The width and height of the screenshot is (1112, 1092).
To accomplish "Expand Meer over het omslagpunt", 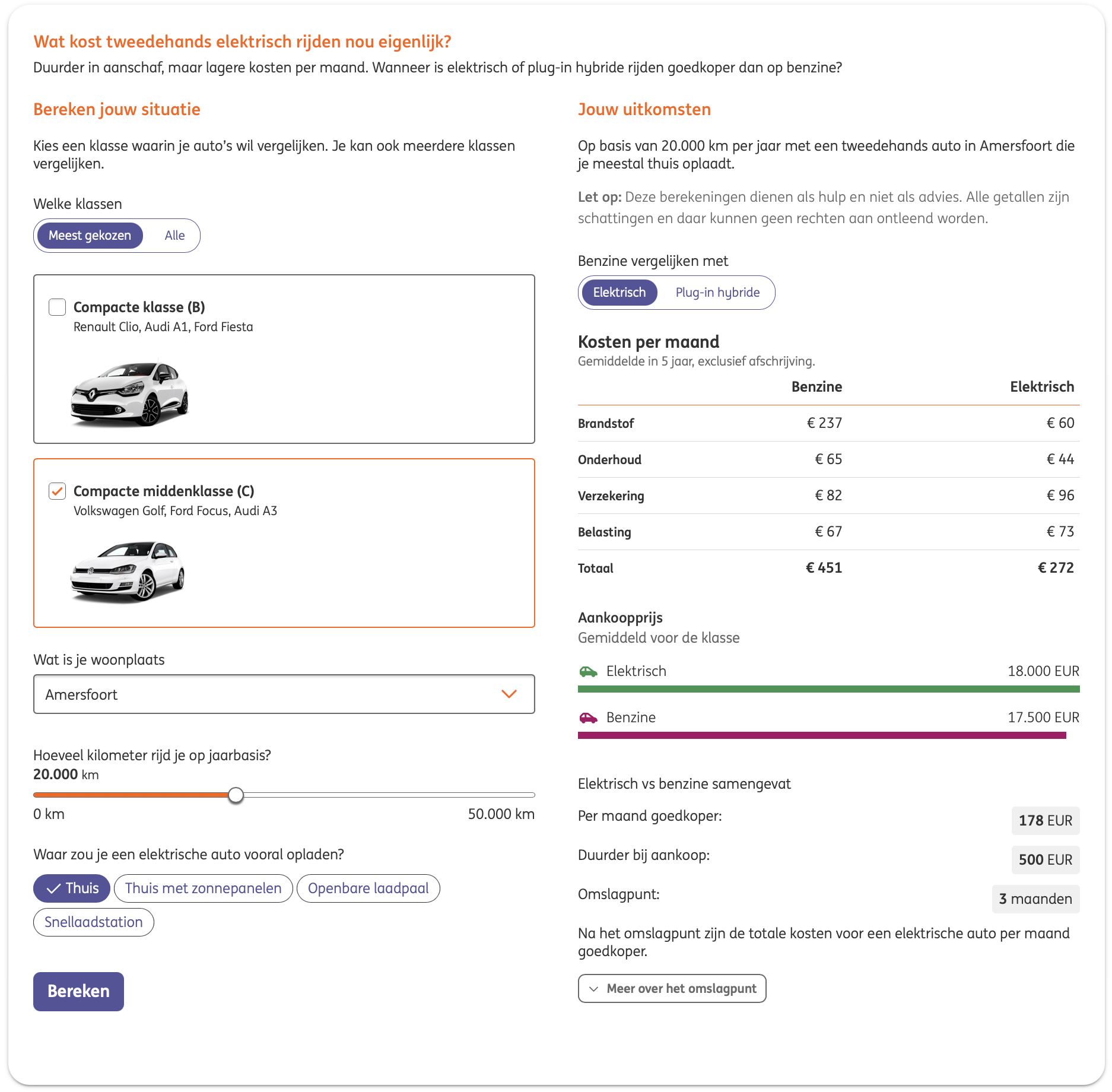I will [672, 989].
